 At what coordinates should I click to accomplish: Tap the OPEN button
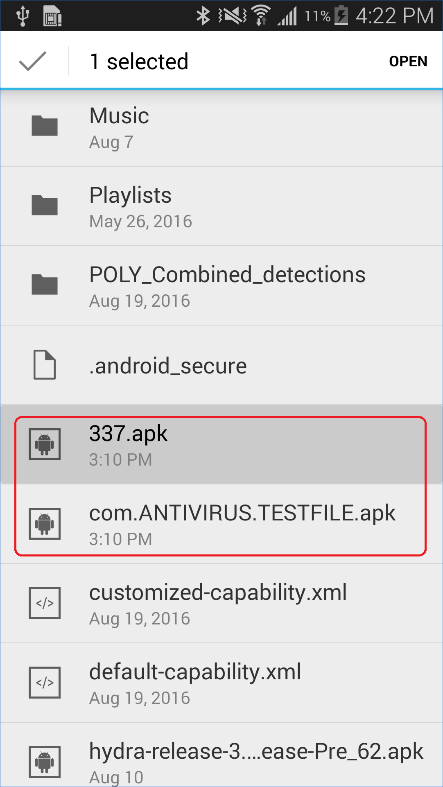(x=408, y=61)
